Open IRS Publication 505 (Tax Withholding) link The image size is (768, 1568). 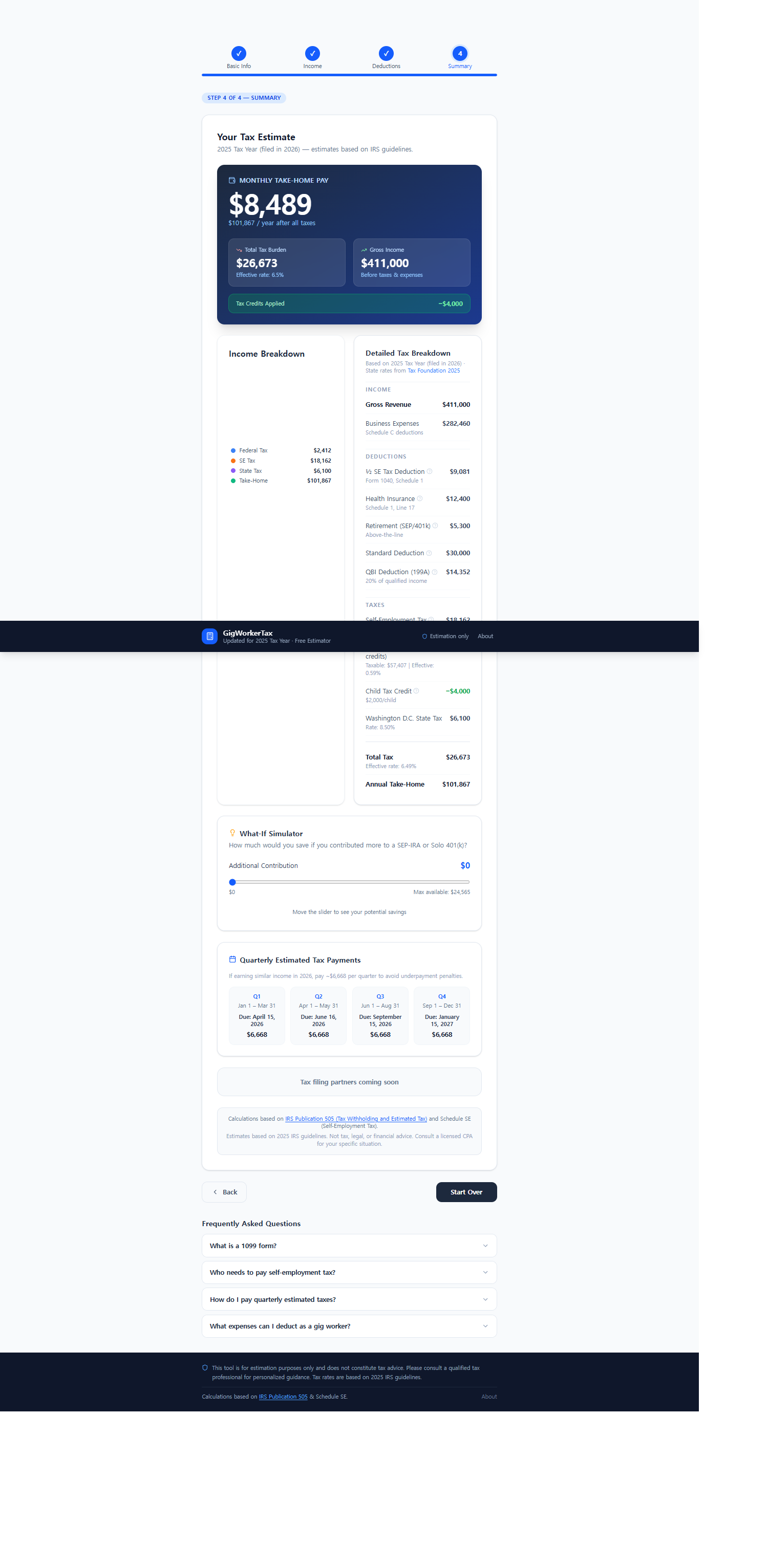356,1119
